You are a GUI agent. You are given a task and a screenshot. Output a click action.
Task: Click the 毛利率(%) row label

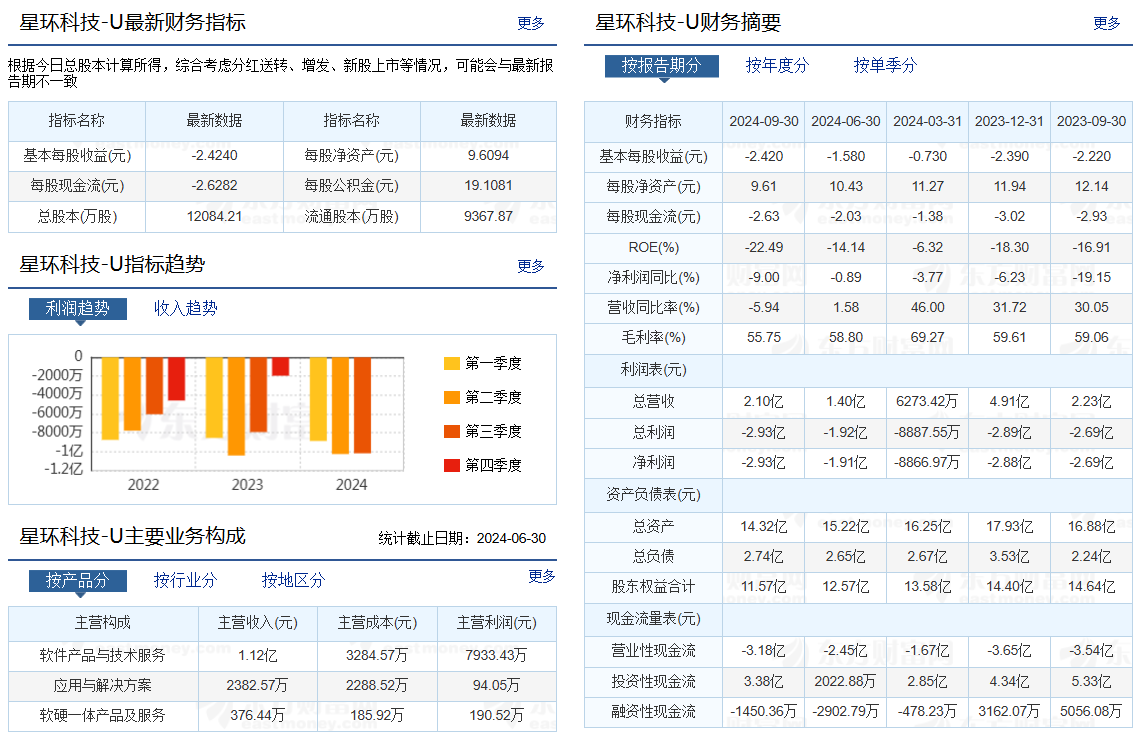pyautogui.click(x=654, y=337)
